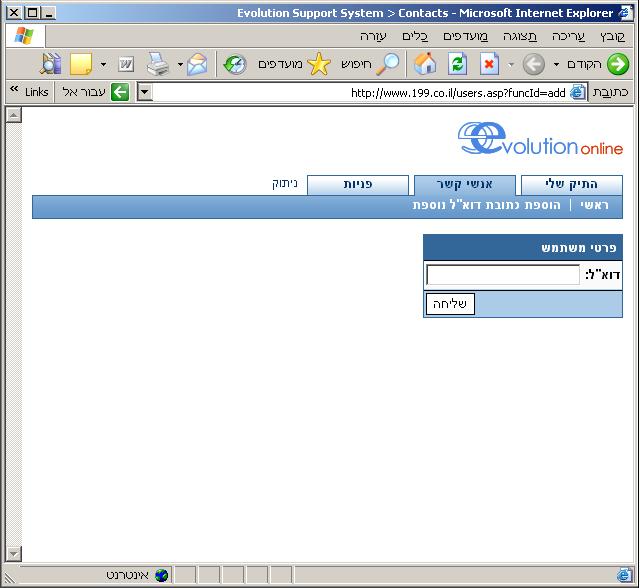Click the דוא"ל email input field
Screen dimensions: 640x588
tap(503, 275)
